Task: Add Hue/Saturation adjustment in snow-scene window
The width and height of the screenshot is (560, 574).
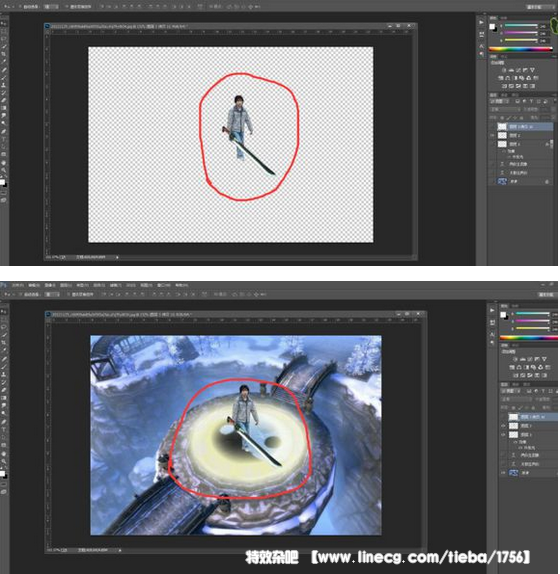Action: coord(512,367)
